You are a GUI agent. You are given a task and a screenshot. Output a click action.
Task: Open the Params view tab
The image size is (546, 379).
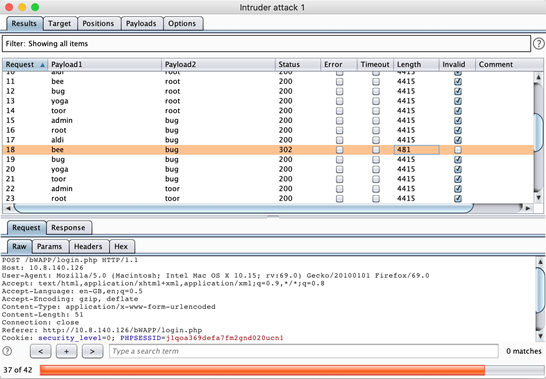click(x=49, y=246)
